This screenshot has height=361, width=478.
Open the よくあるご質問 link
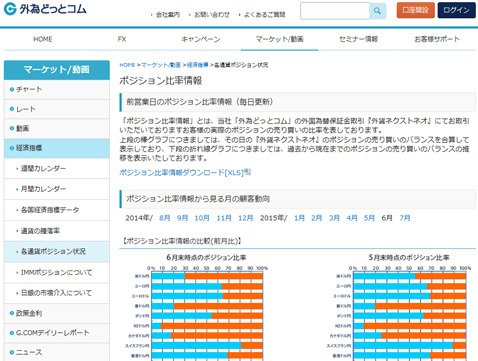coord(264,14)
